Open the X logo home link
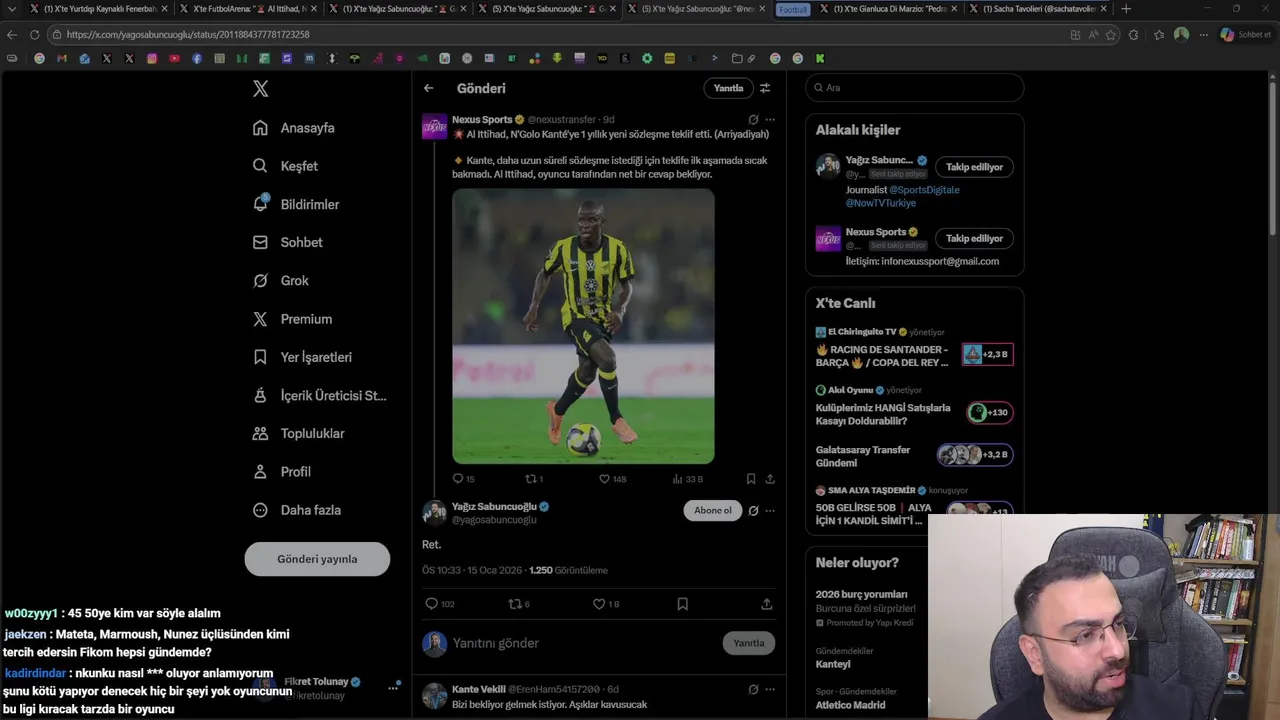The height and width of the screenshot is (720, 1280). coord(260,89)
